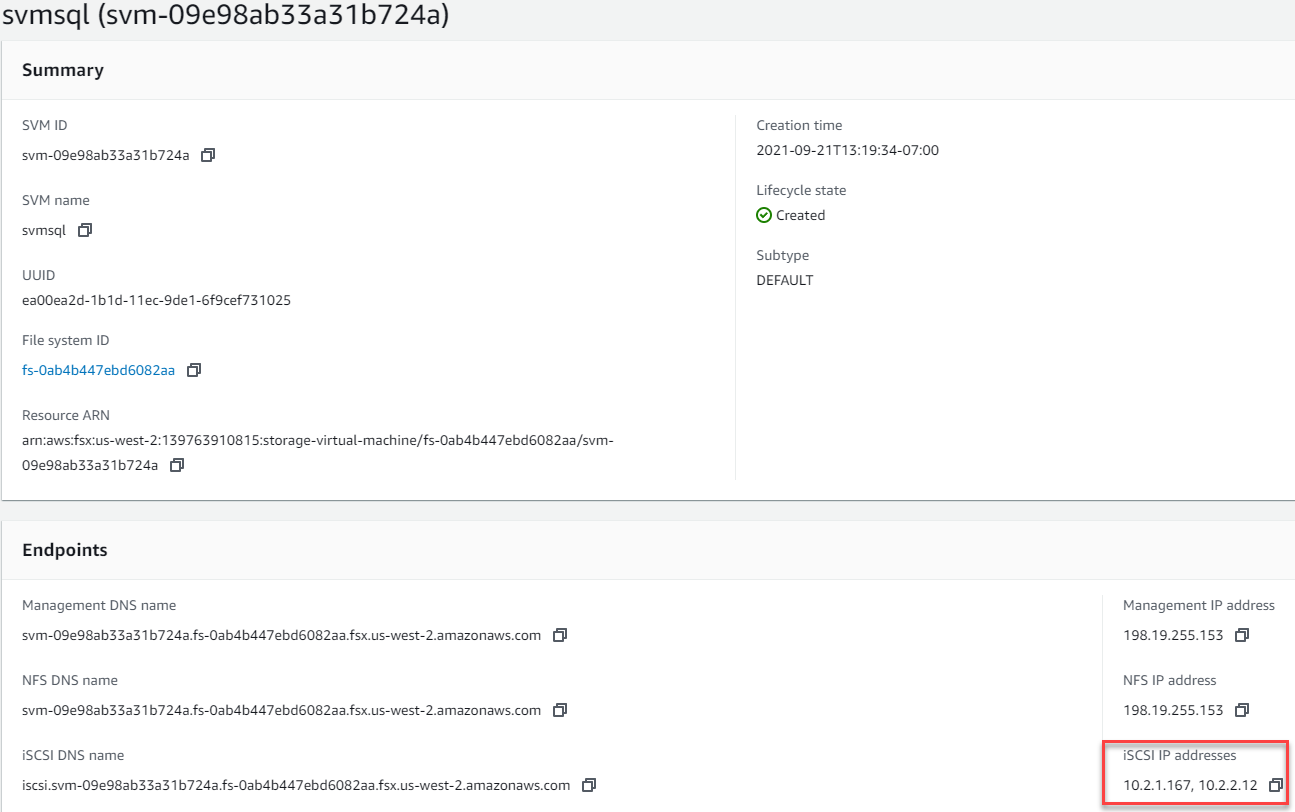Click the DEFAULT subtype value
1295x812 pixels.
(x=785, y=280)
